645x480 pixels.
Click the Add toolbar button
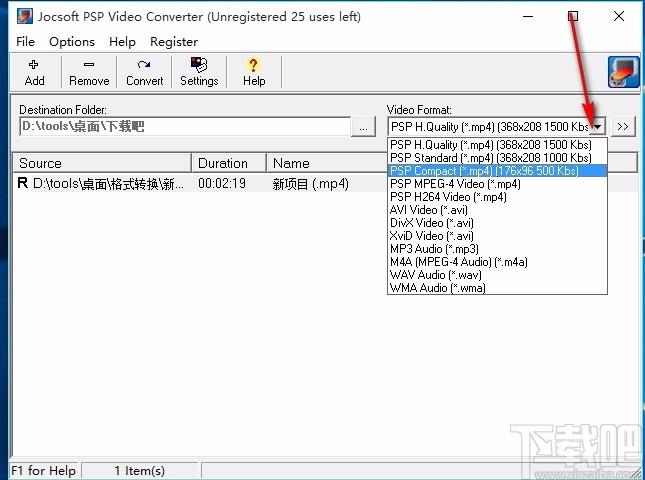[x=35, y=72]
